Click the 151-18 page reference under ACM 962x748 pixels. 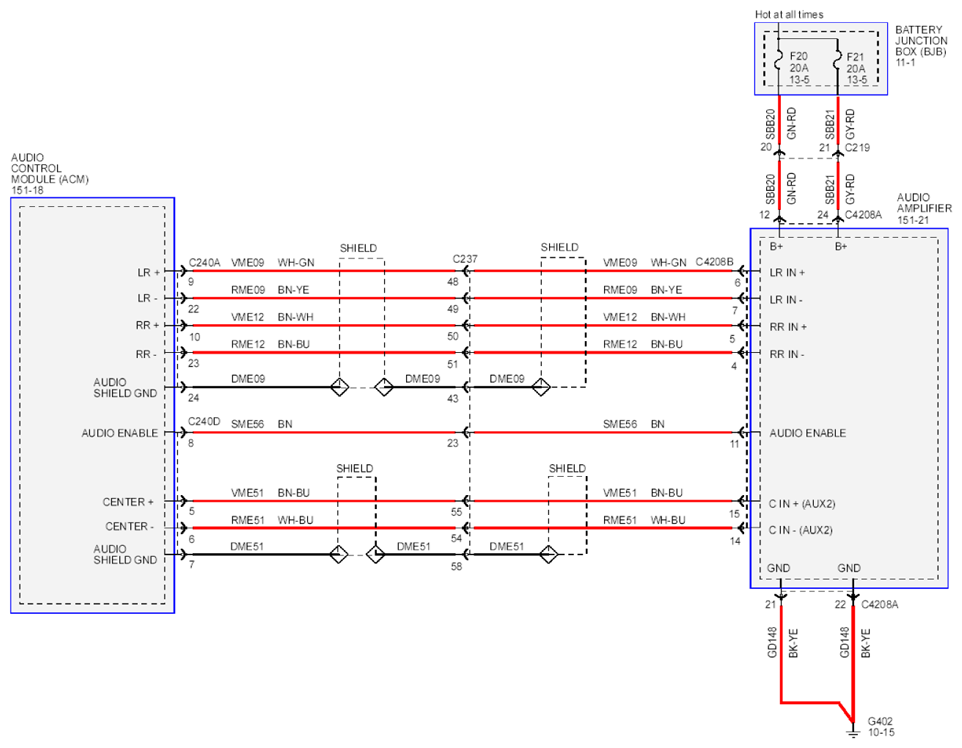coord(27,191)
